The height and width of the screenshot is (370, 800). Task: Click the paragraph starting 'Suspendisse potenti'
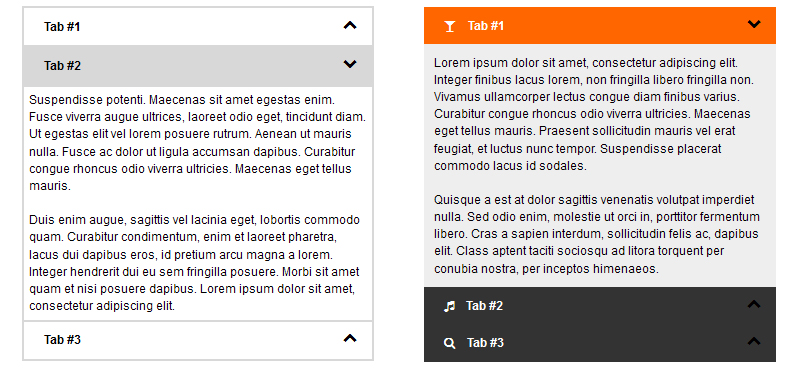pos(197,142)
